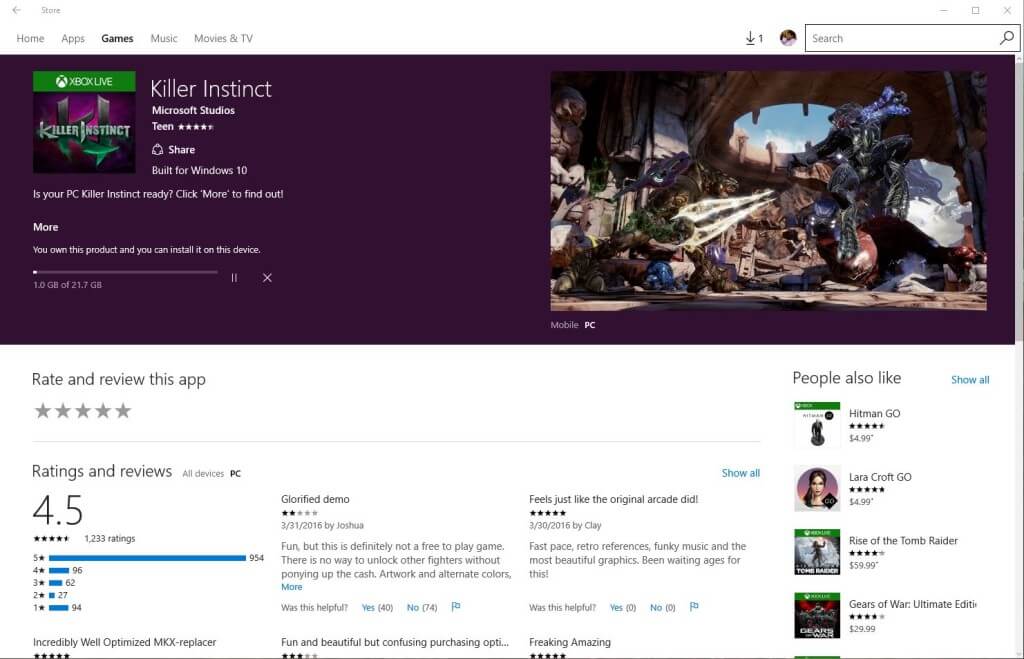Open Gears of War: Ultimate Edition title
Viewport: 1024px width, 659px height.
[x=913, y=604]
